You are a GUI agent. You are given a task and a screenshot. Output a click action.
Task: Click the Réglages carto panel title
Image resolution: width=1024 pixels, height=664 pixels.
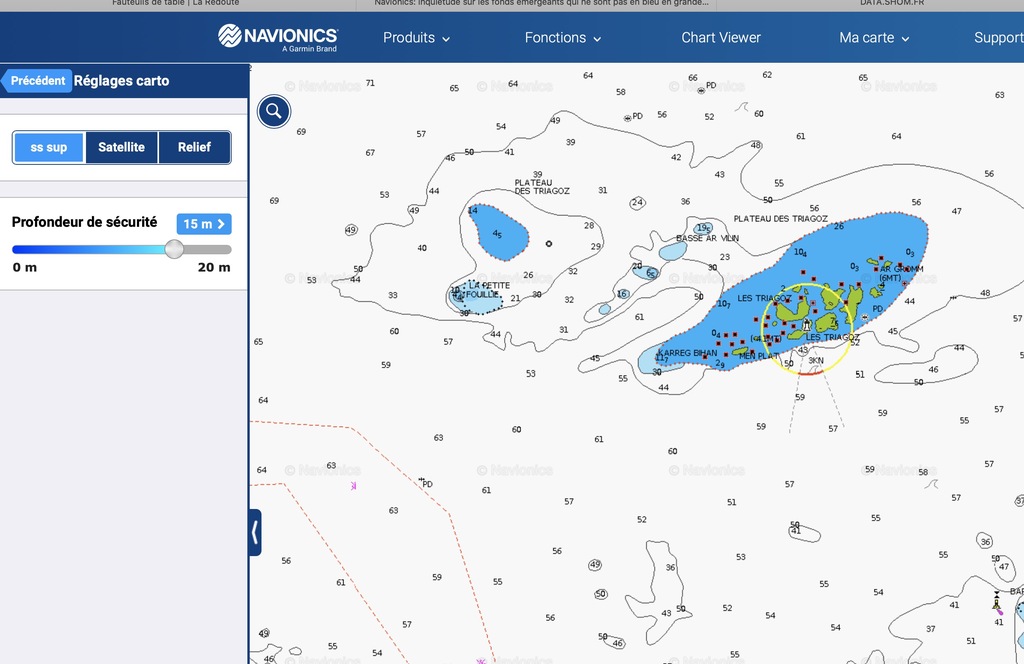[121, 81]
